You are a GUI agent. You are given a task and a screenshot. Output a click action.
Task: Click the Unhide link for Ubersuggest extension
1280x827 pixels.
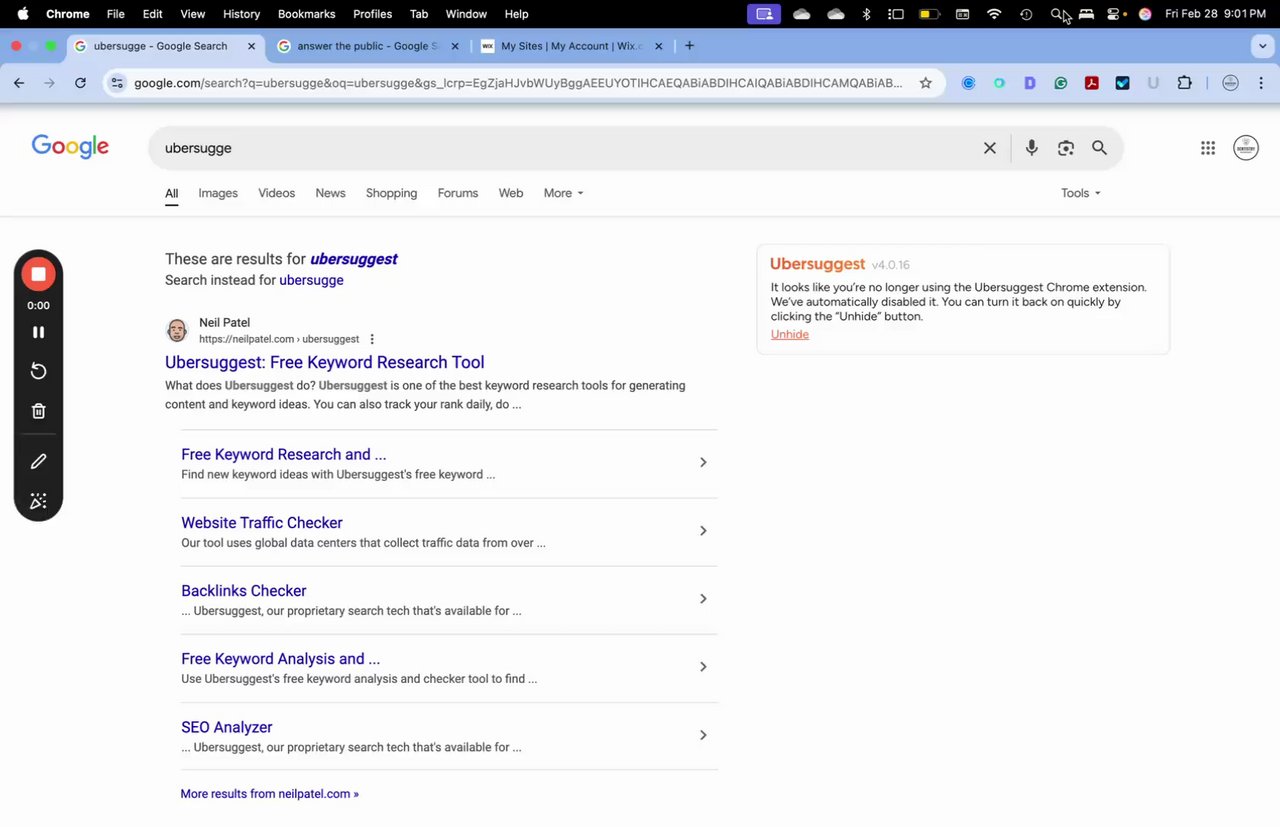coord(790,334)
